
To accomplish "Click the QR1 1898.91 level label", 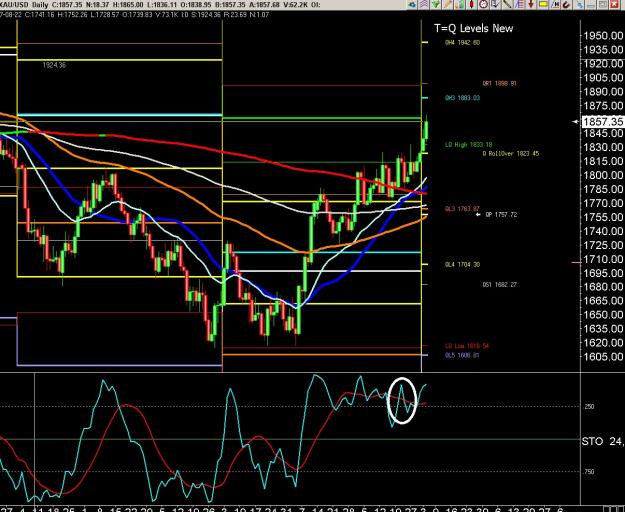I will click(x=499, y=83).
